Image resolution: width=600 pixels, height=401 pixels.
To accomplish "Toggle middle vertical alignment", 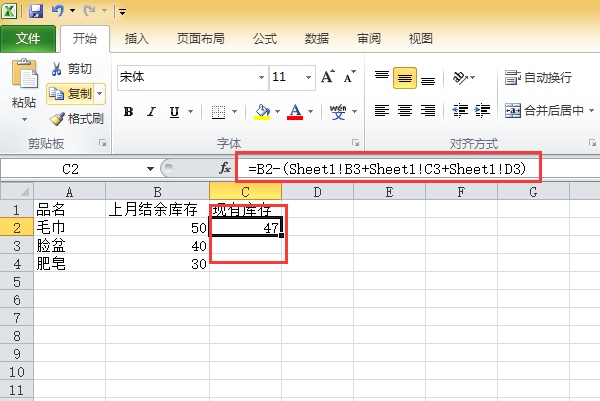I will tap(405, 78).
